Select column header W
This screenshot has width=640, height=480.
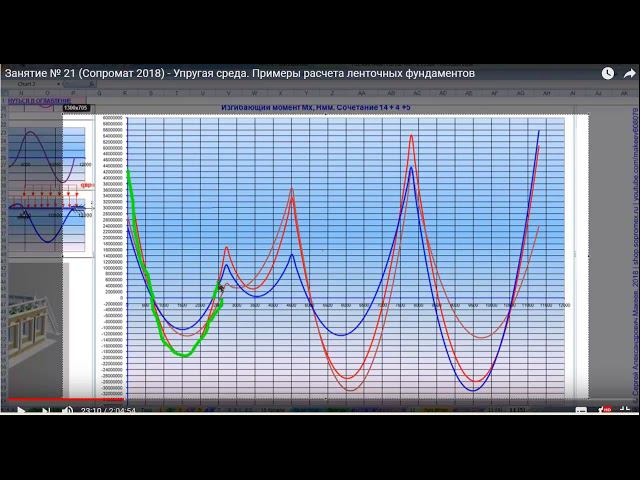coord(254,93)
